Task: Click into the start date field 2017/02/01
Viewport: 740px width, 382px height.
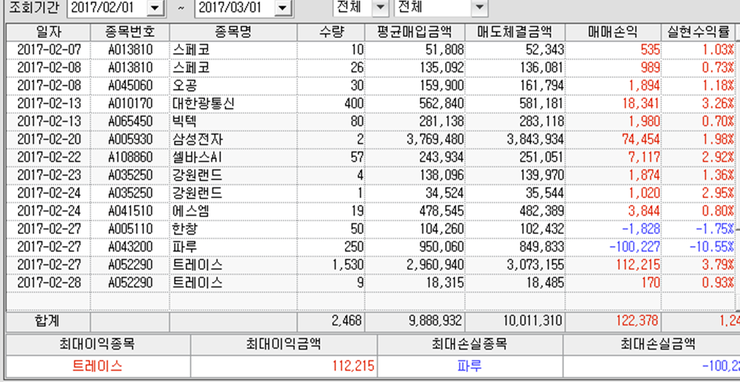Action: point(108,8)
